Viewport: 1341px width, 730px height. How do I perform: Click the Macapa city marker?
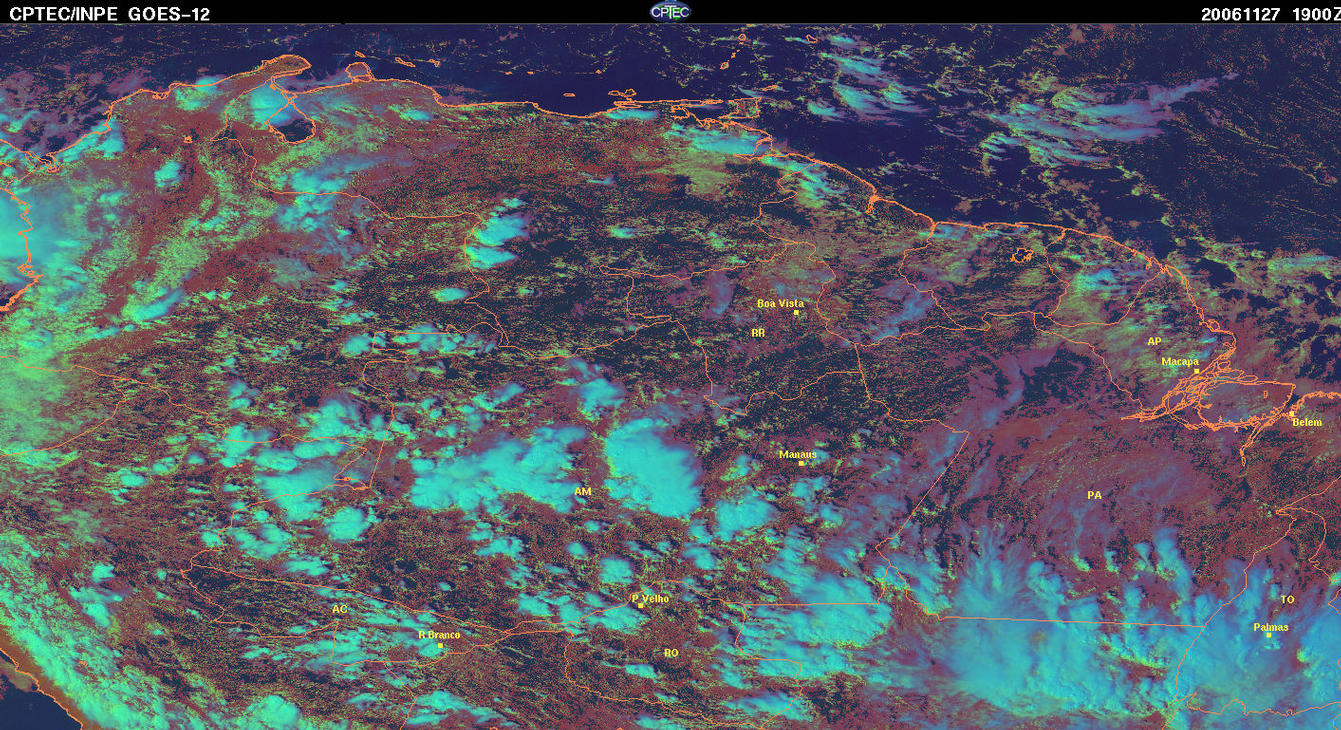[1196, 371]
